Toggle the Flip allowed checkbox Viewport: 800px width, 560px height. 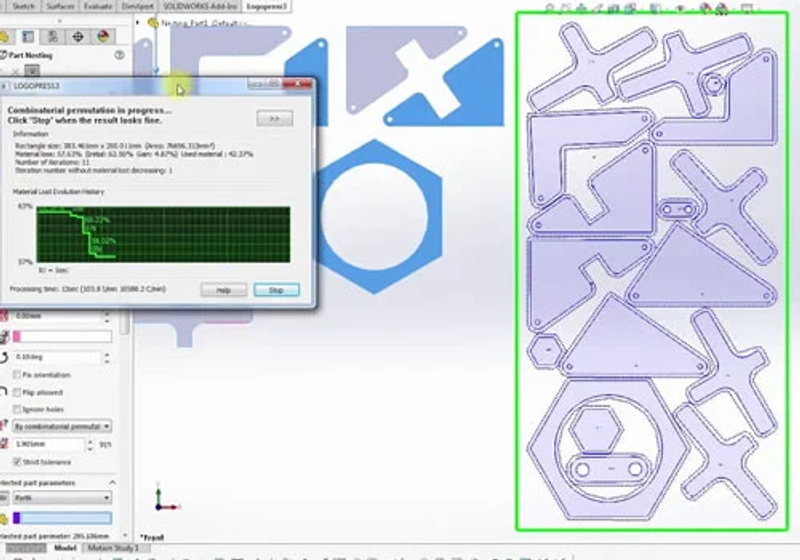pyautogui.click(x=17, y=392)
